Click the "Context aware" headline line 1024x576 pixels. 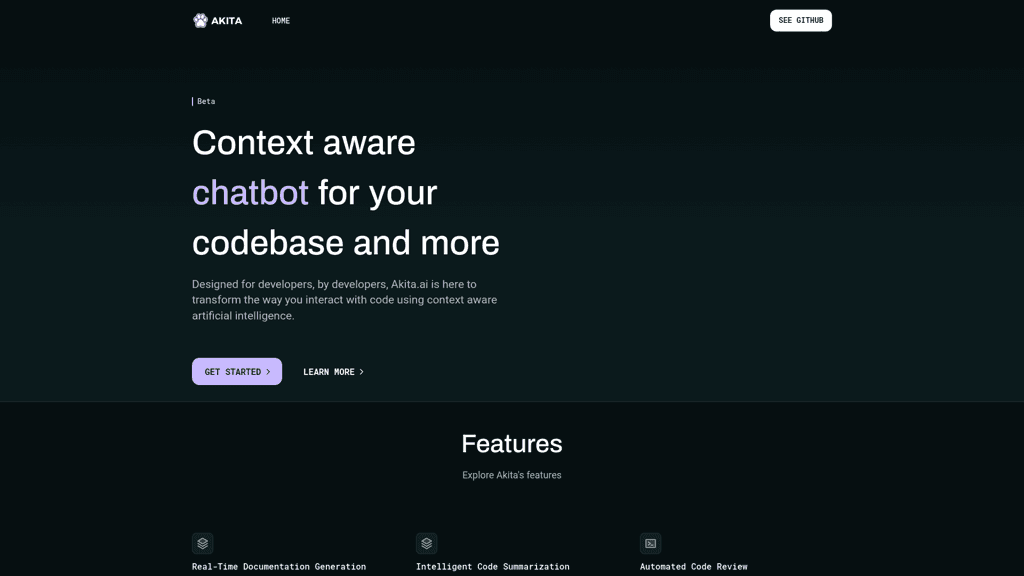(x=304, y=143)
